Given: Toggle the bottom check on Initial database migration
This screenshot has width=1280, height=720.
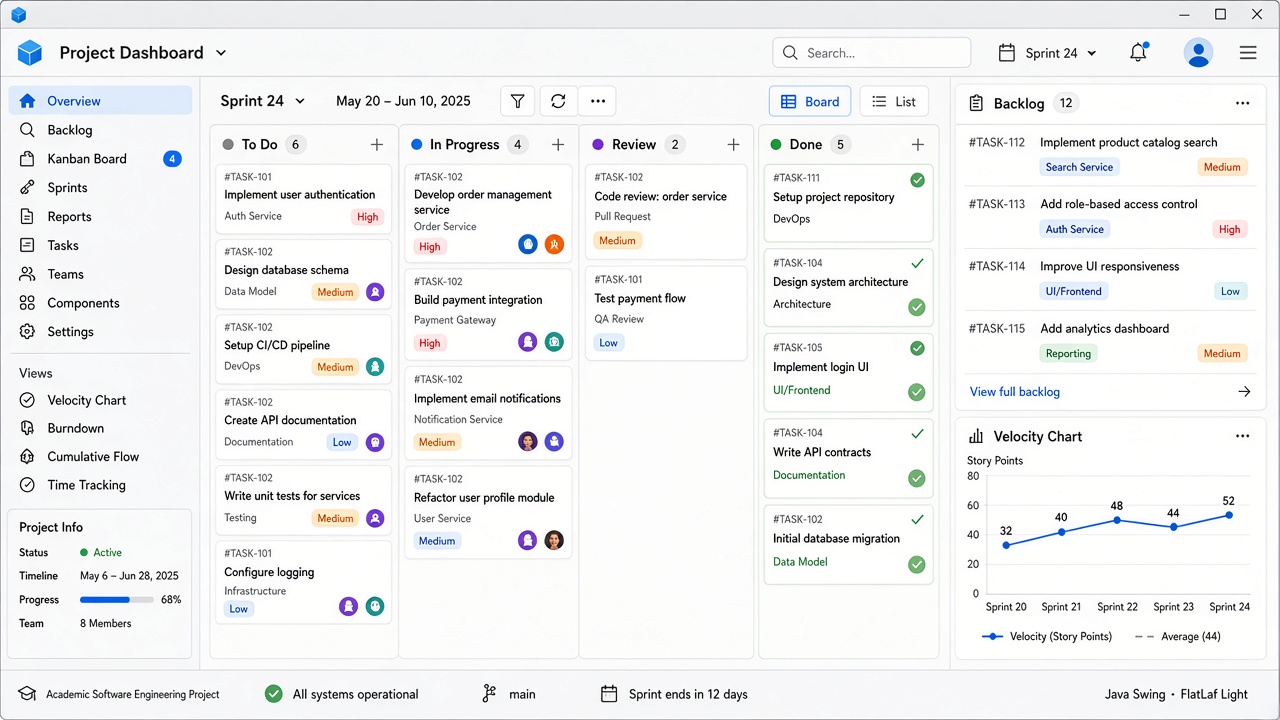Looking at the screenshot, I should 916,565.
